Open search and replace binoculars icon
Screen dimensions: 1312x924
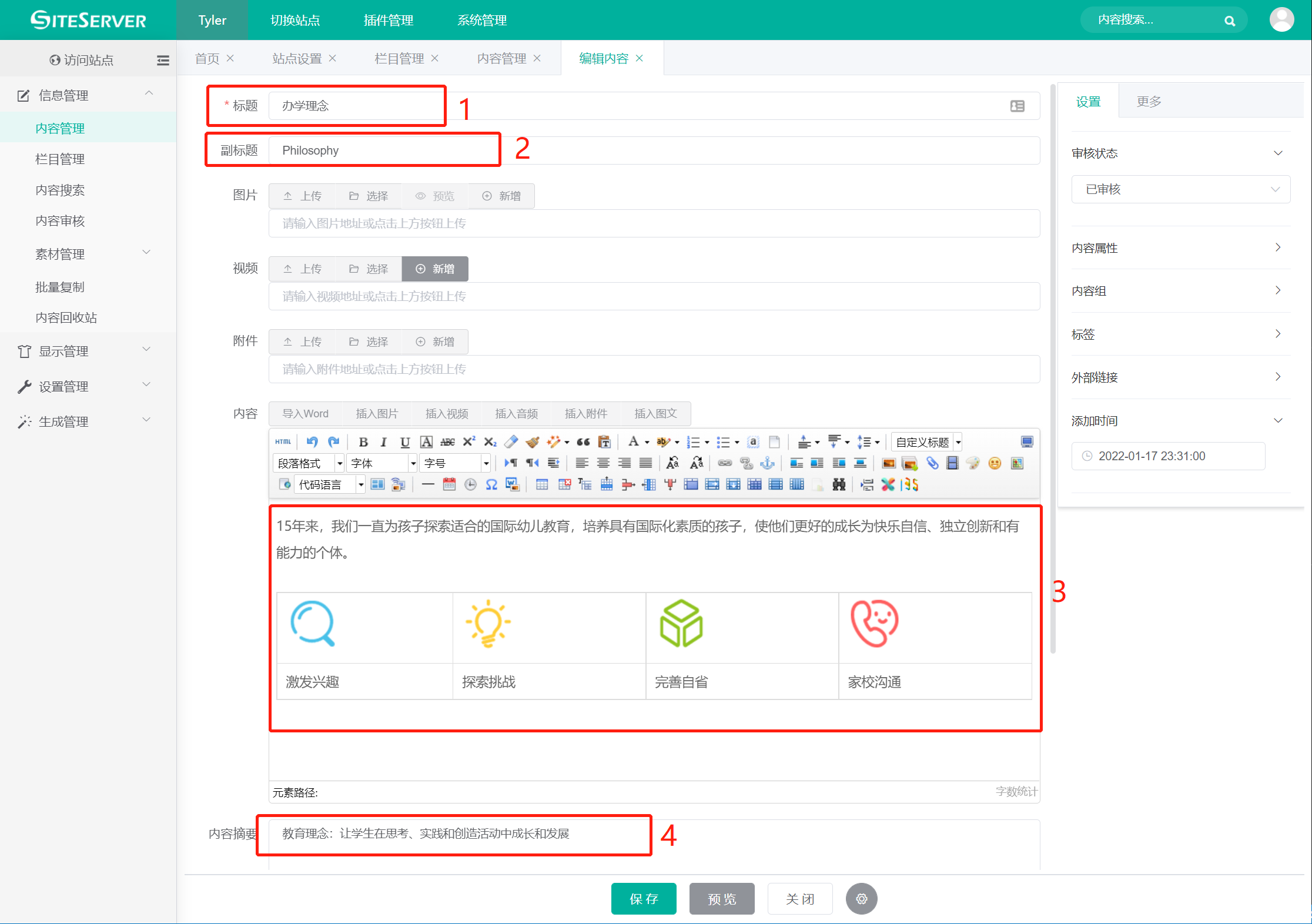pyautogui.click(x=839, y=484)
